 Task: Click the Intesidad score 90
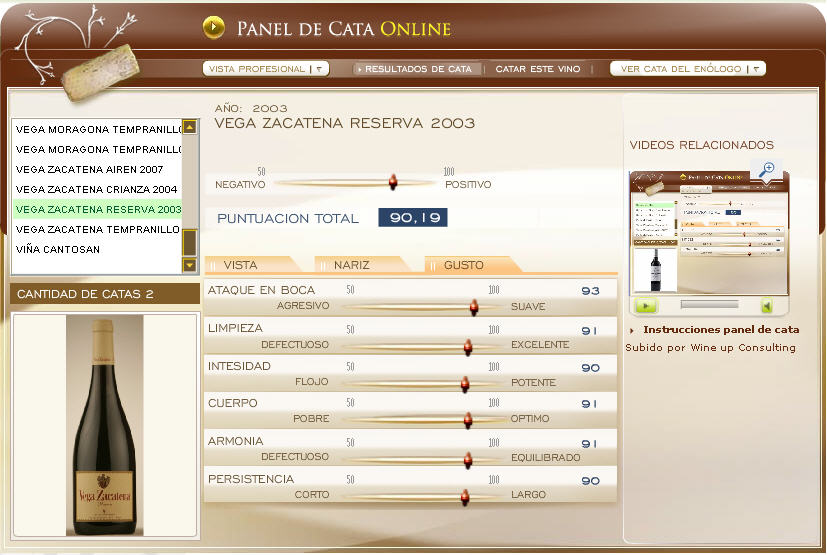click(x=590, y=368)
